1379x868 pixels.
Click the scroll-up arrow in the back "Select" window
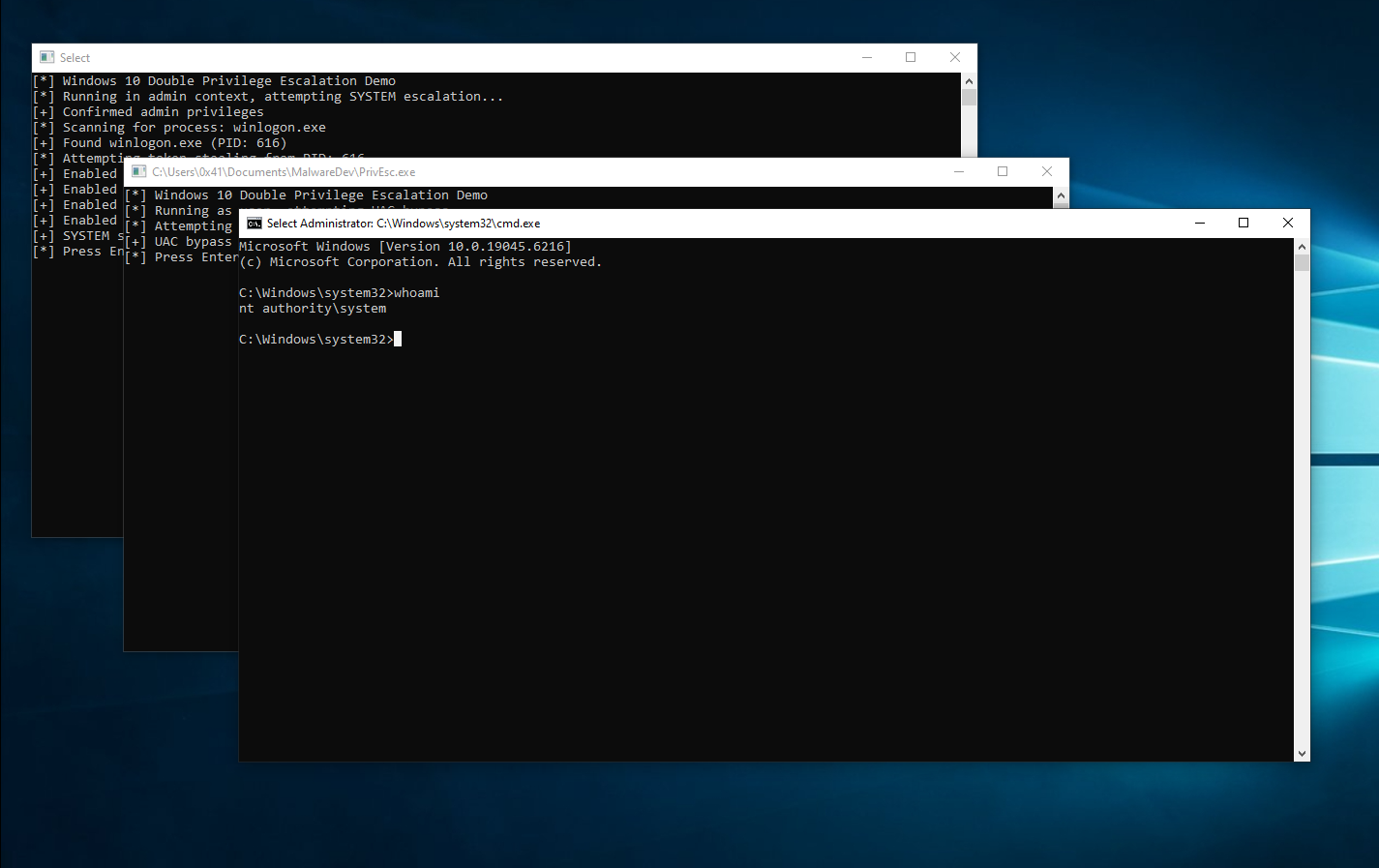pyautogui.click(x=969, y=81)
